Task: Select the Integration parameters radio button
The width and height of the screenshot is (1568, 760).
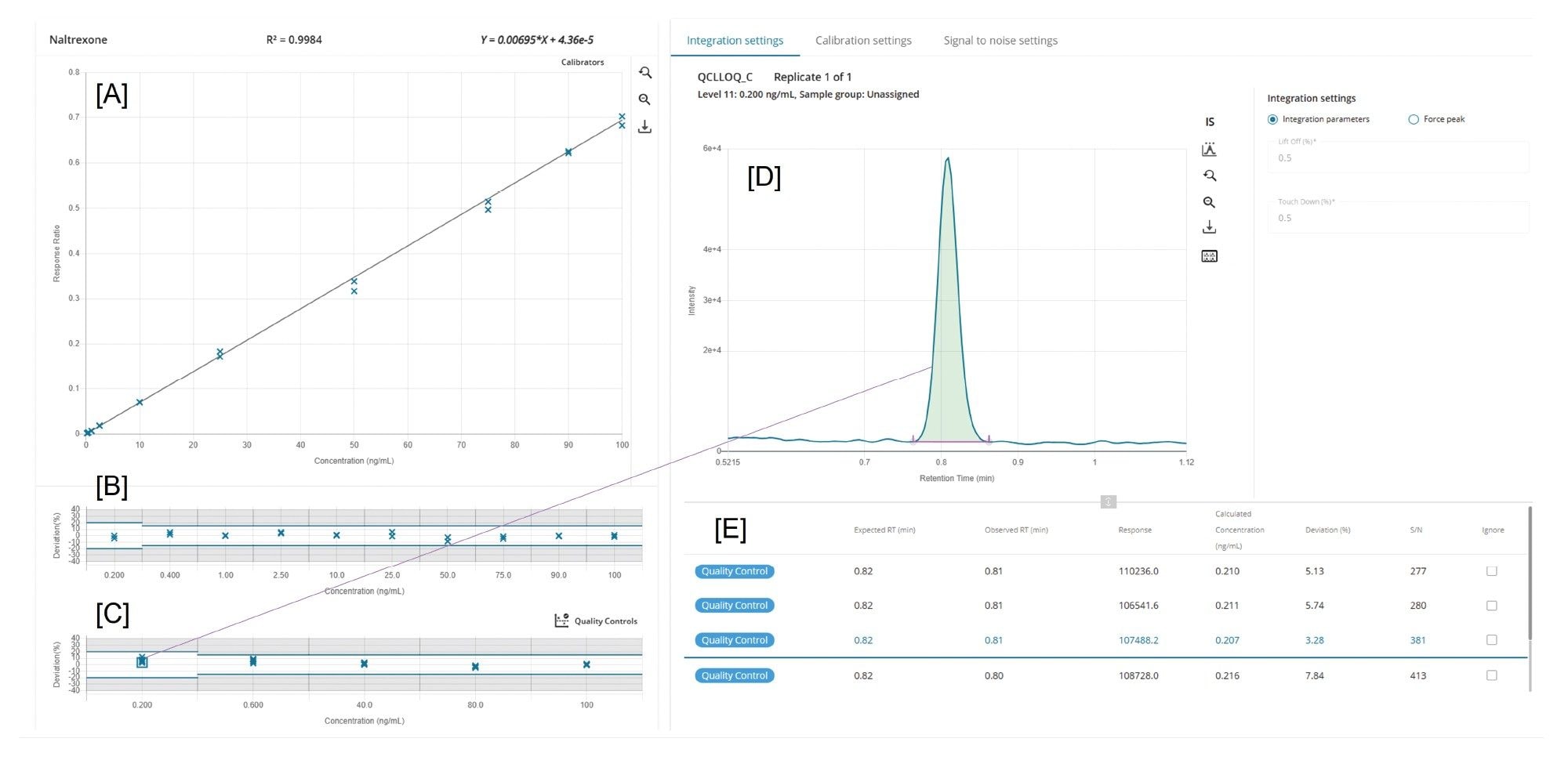Action: 1272,119
